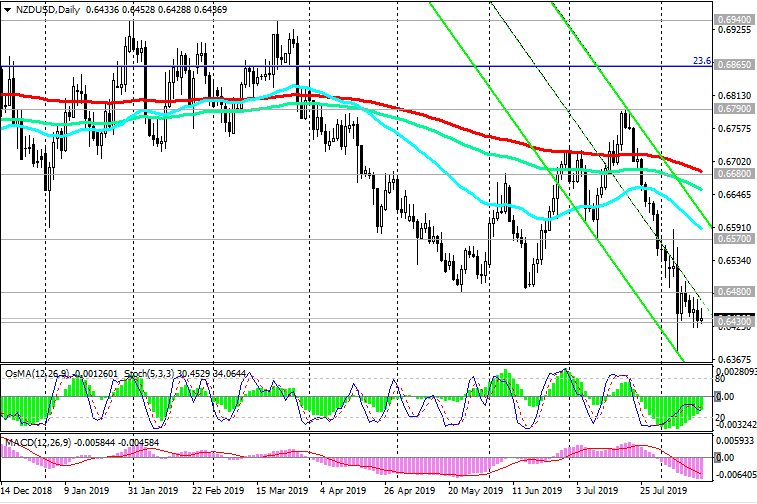This screenshot has height=504, width=757.
Task: Click the 0.63675 price axis value
Action: point(736,359)
